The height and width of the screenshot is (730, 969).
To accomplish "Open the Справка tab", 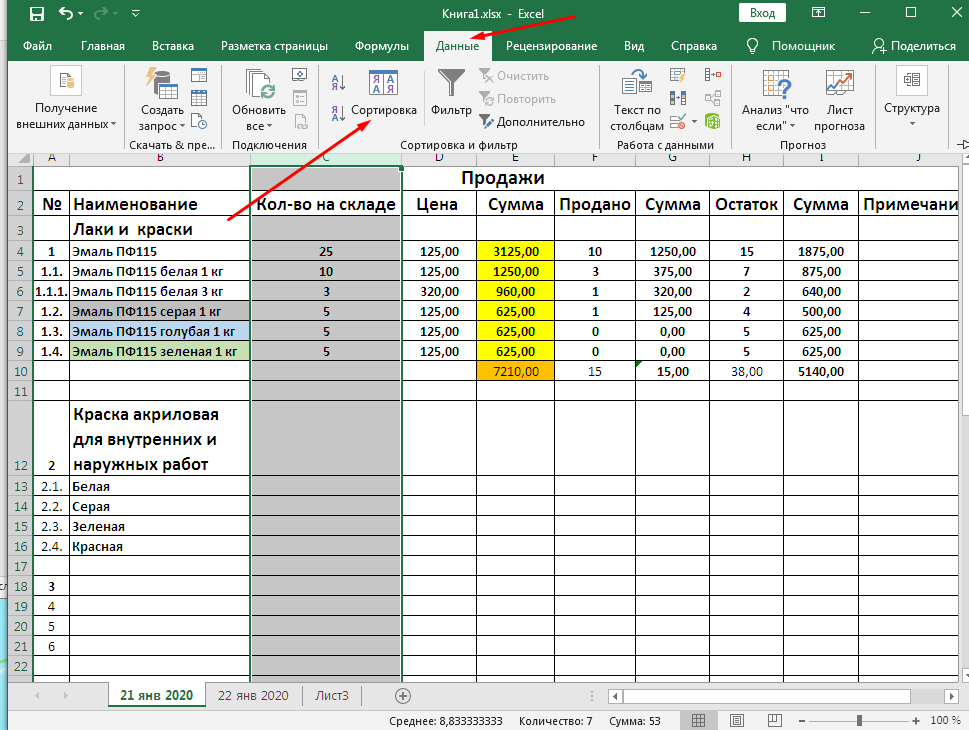I will click(693, 46).
